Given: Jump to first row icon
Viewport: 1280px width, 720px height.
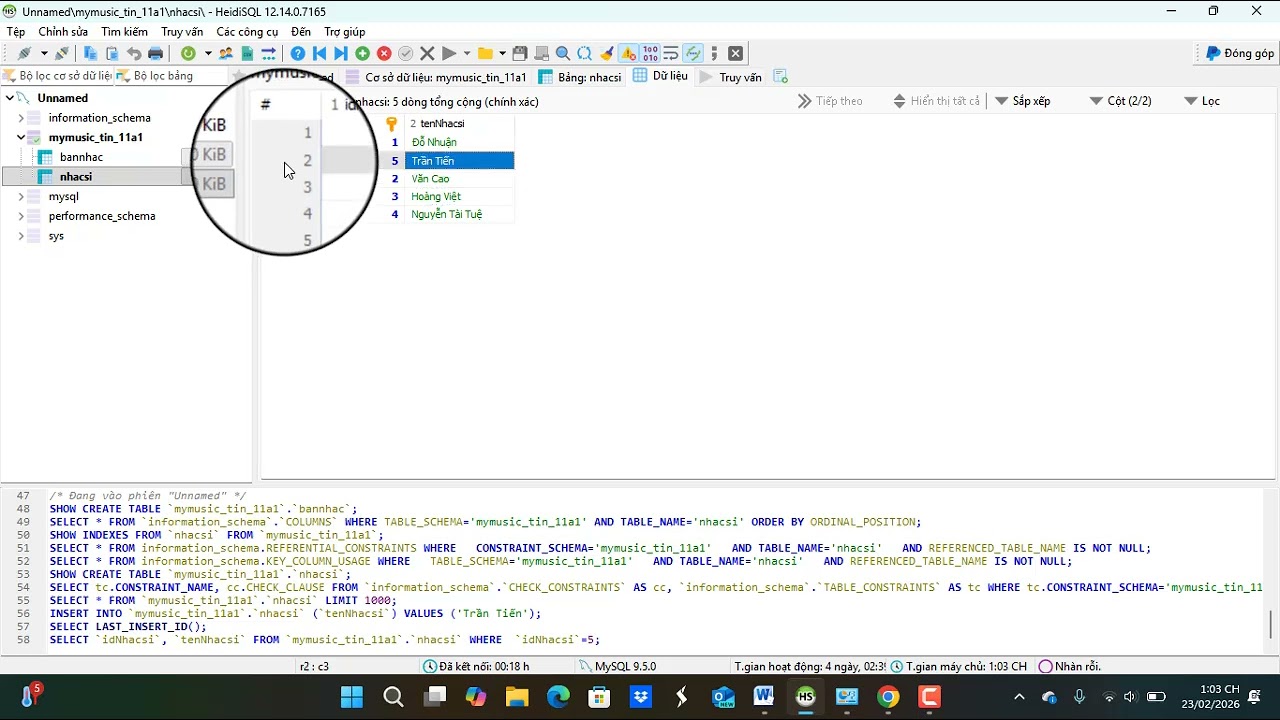Looking at the screenshot, I should (x=320, y=53).
